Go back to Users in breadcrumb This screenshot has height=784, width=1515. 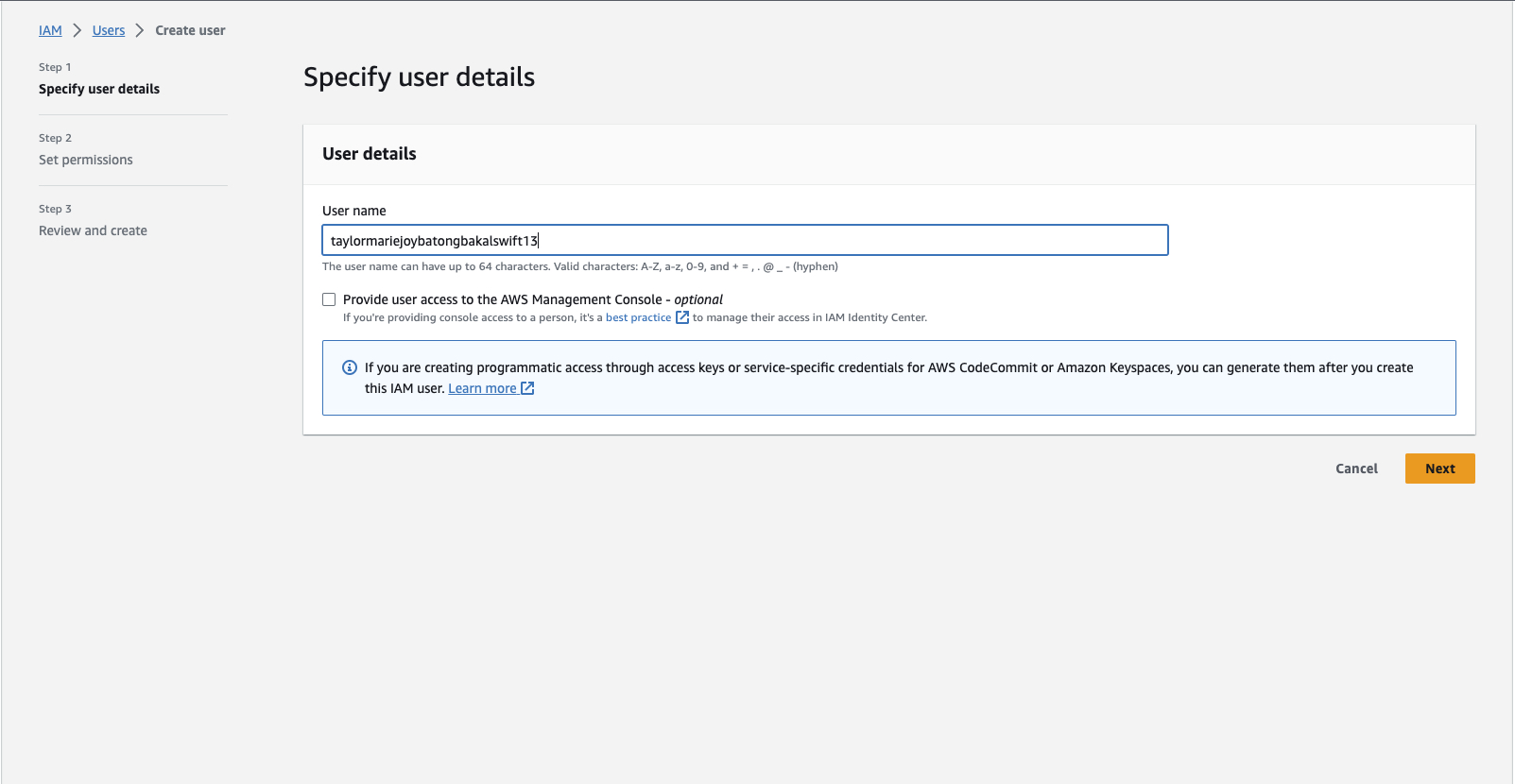[x=109, y=30]
